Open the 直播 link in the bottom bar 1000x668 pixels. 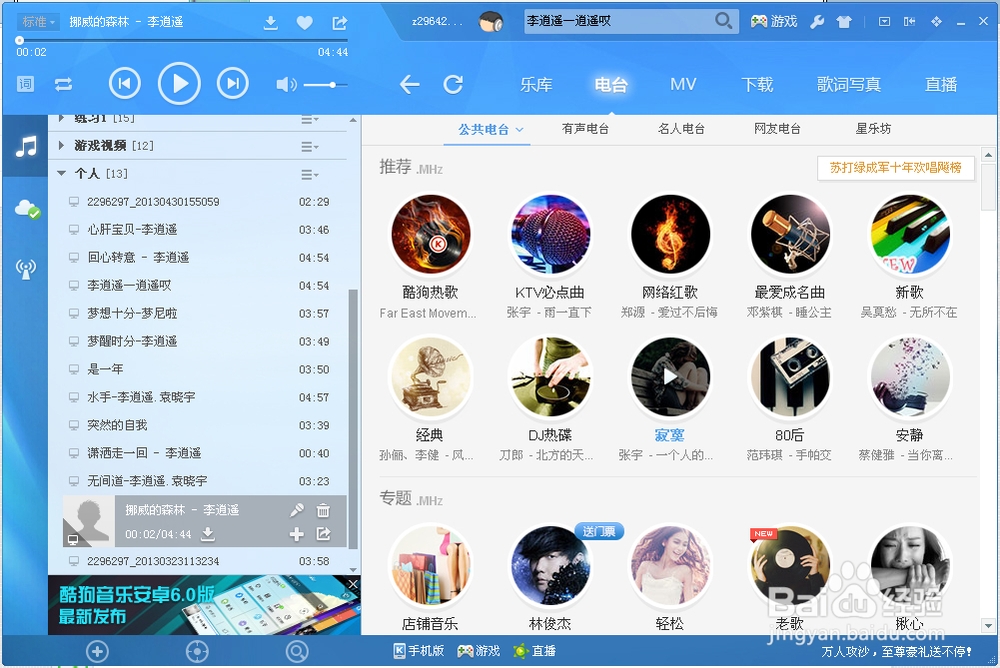point(534,651)
